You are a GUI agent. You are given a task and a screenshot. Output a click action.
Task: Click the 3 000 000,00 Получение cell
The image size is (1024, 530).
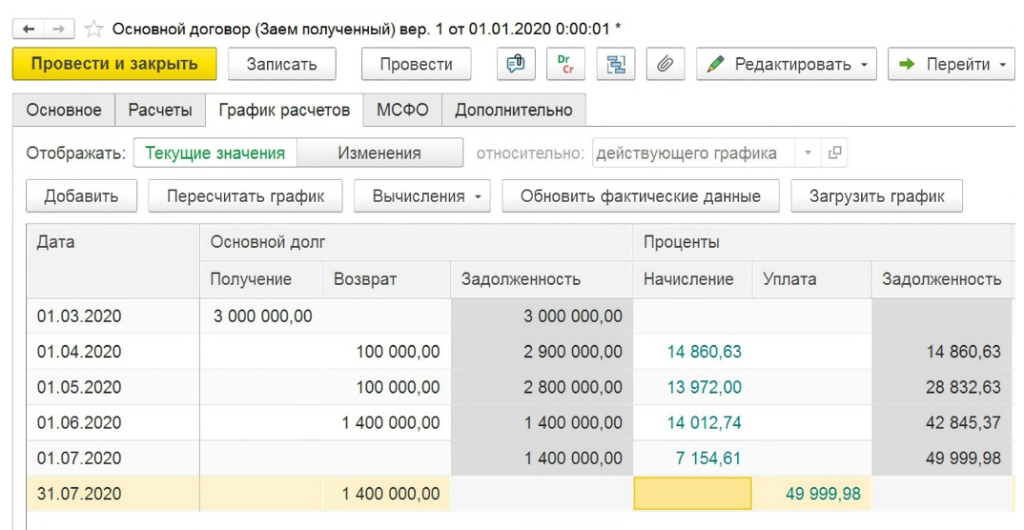coord(261,316)
